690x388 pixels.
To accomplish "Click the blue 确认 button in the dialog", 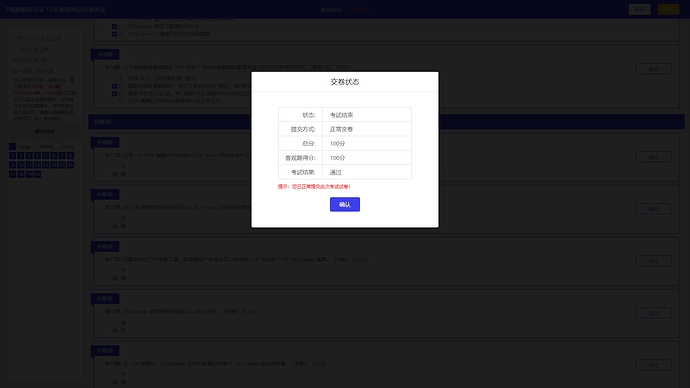I will pyautogui.click(x=345, y=204).
